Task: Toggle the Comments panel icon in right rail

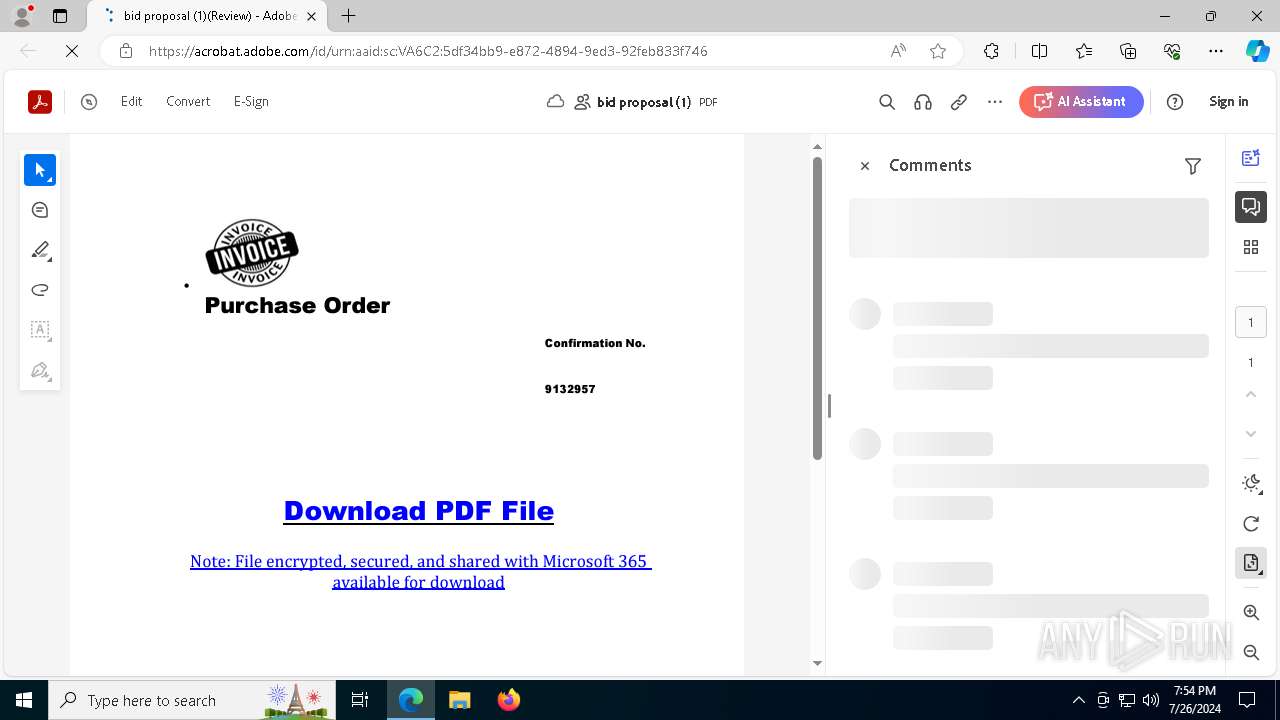Action: (1251, 207)
